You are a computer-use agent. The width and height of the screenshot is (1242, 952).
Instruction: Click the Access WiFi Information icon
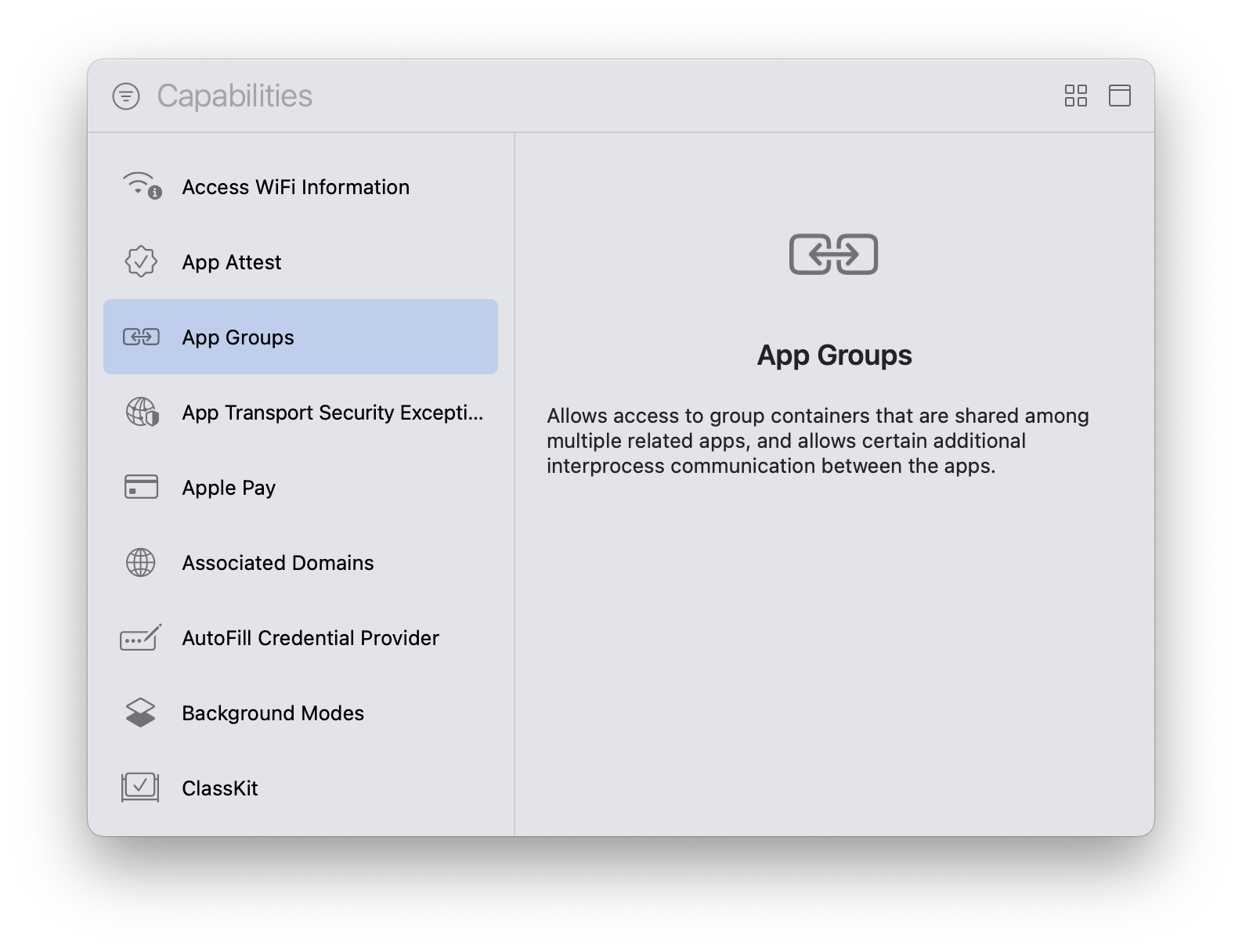click(x=142, y=186)
